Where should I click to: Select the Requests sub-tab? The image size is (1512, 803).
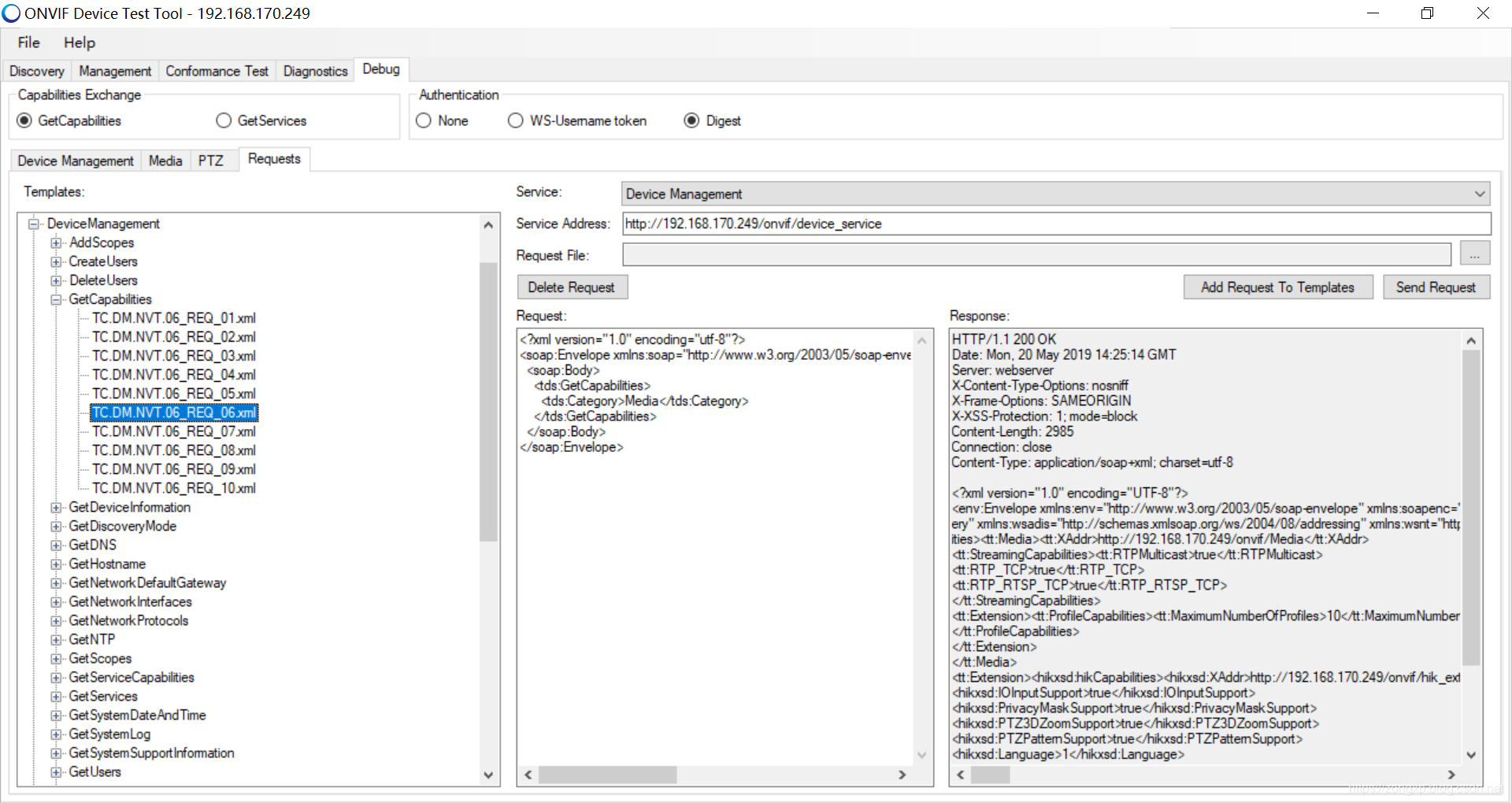coord(274,159)
